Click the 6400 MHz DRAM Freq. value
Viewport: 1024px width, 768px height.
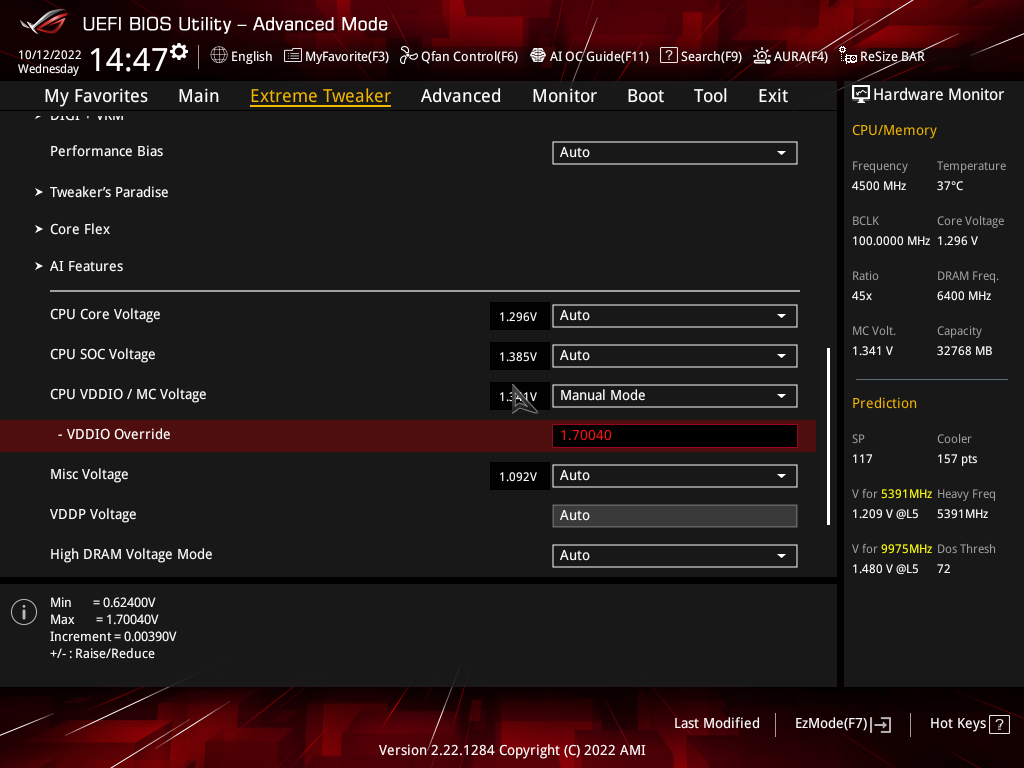pos(964,296)
